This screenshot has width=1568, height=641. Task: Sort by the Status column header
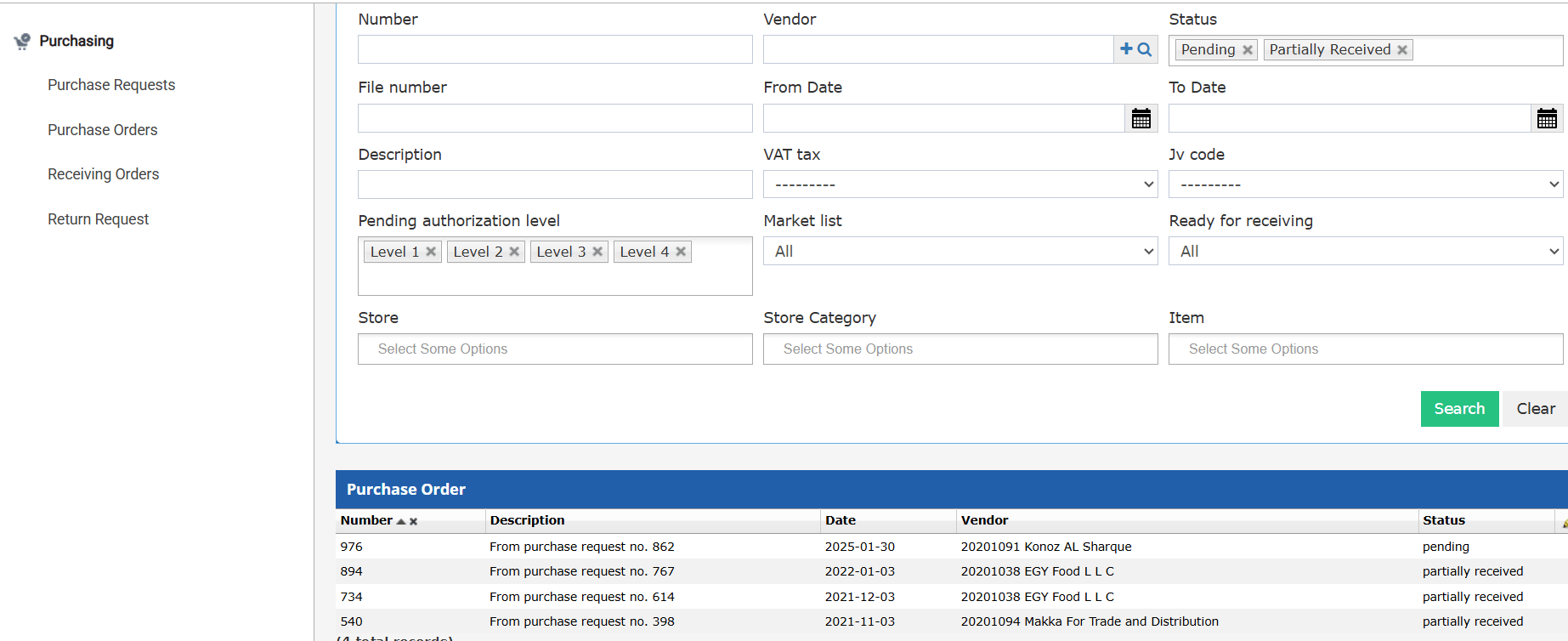tap(1444, 520)
